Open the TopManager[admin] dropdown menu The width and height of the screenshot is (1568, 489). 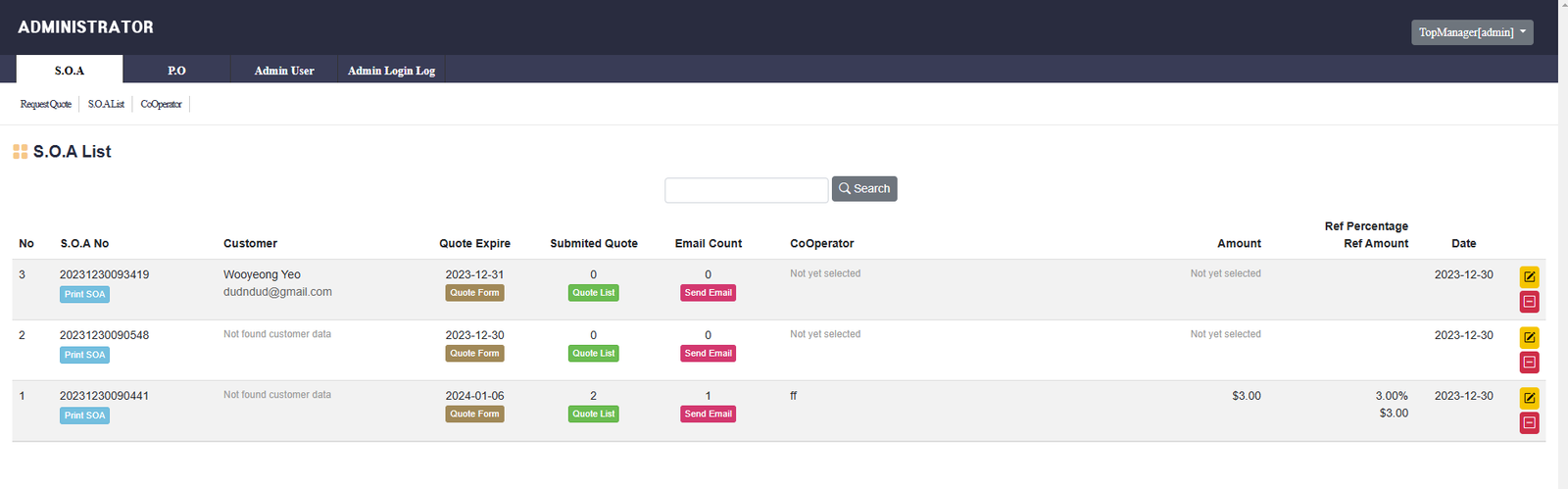[x=1472, y=32]
